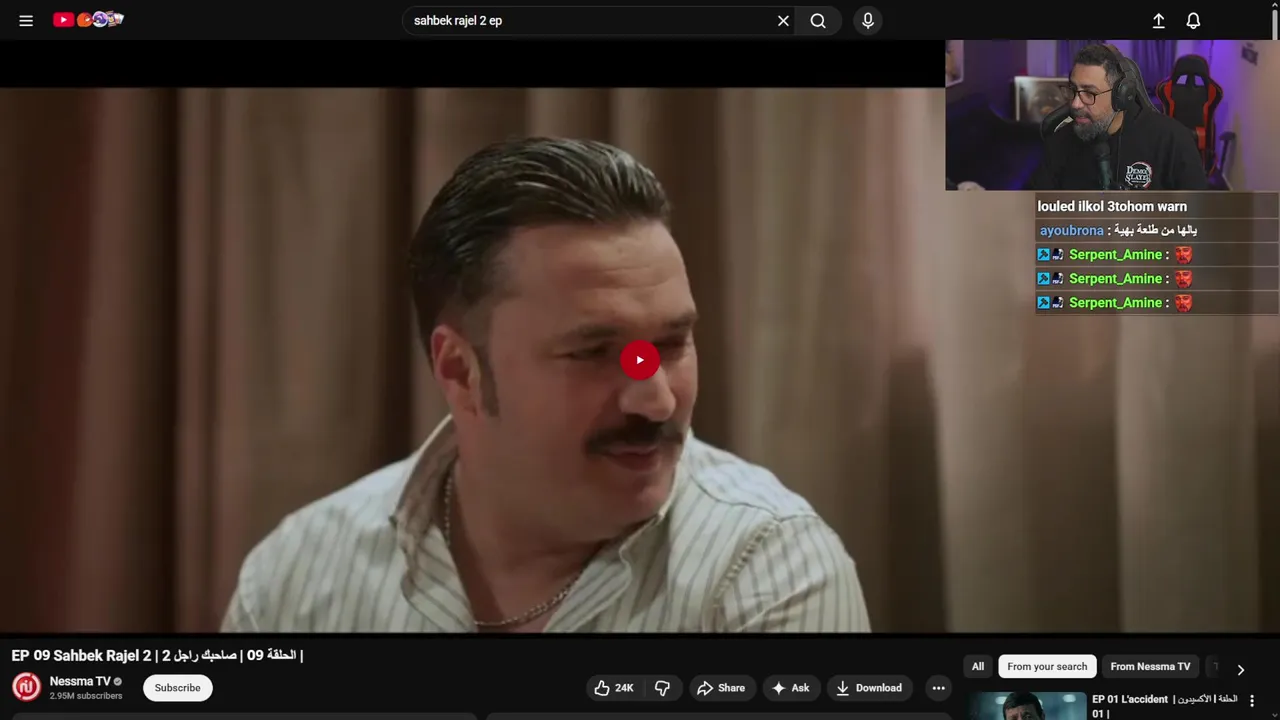Click the EP 09 Sahbek Rajel 2 title
The image size is (1280, 720).
coord(157,656)
